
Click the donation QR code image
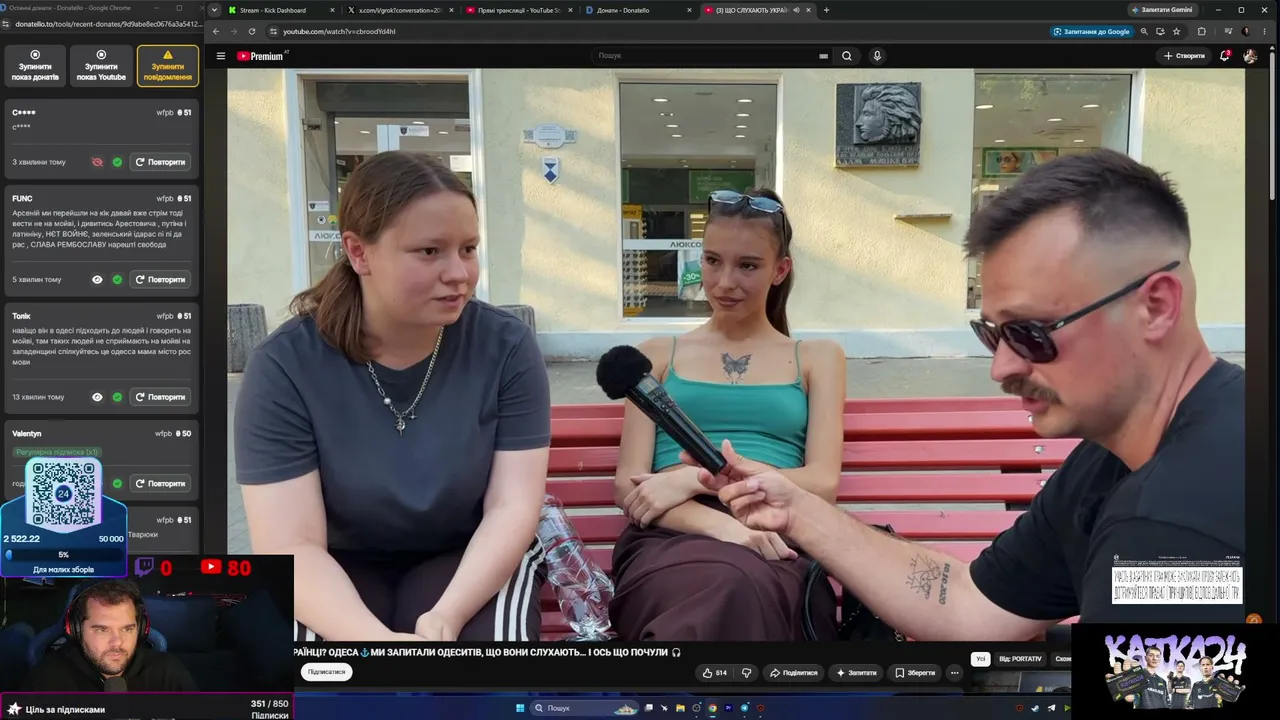pyautogui.click(x=63, y=494)
